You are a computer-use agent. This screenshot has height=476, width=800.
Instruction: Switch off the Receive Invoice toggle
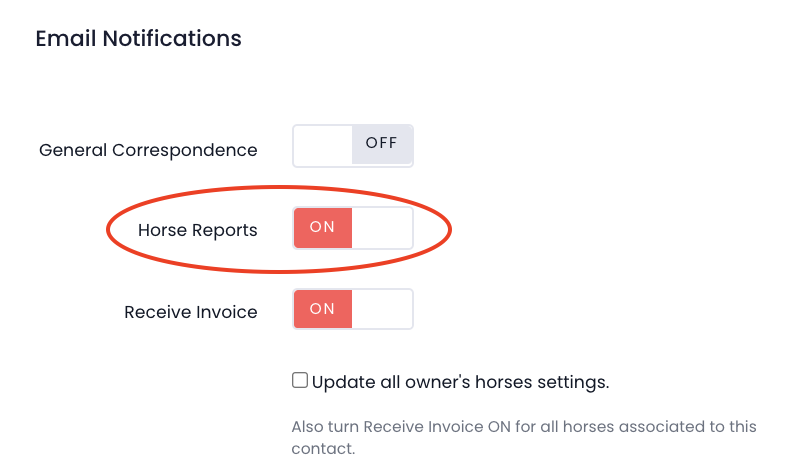(x=352, y=310)
